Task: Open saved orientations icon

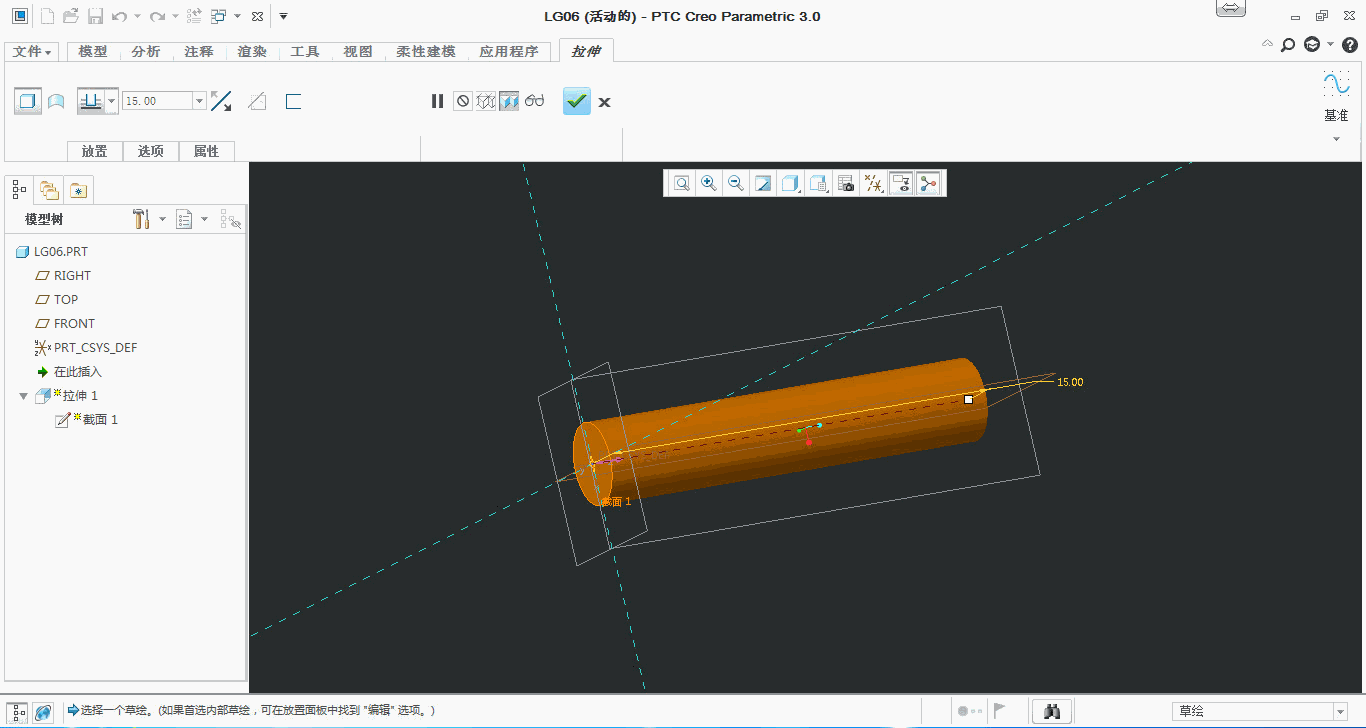Action: [819, 183]
